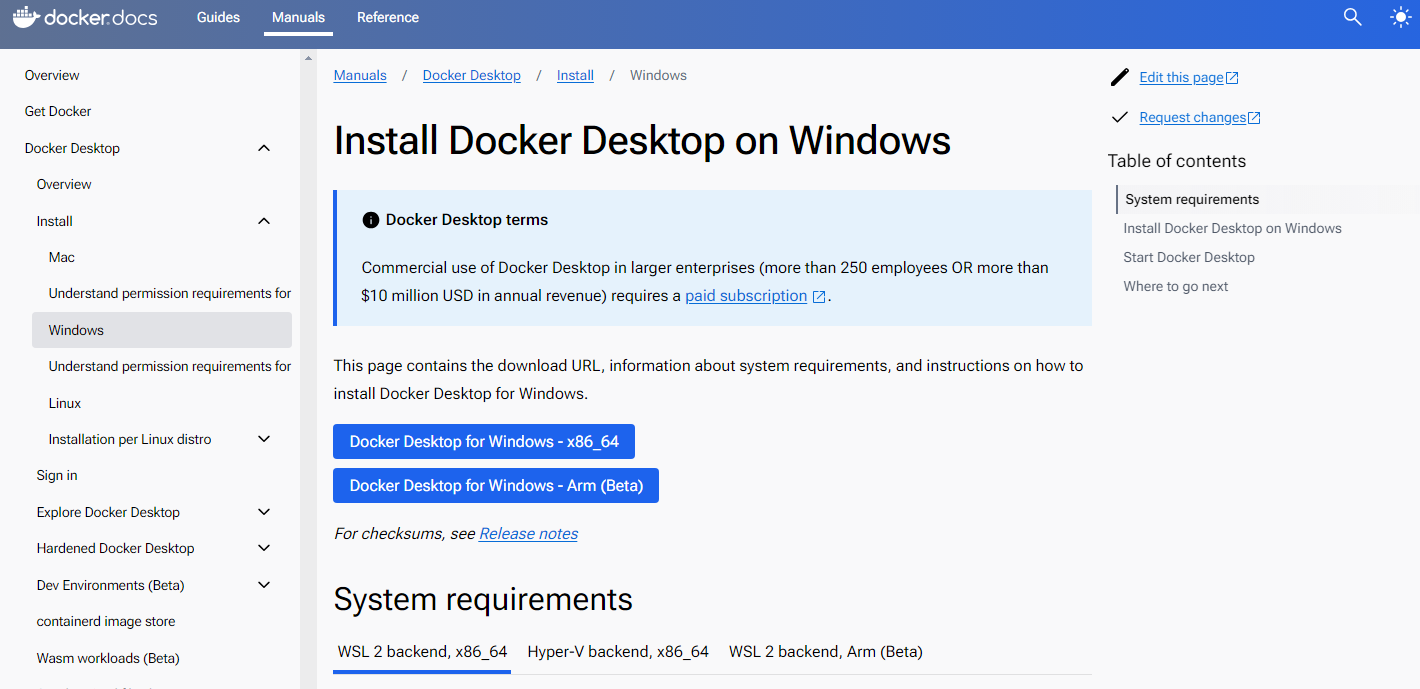Click the checkmark icon beside Request changes
This screenshot has height=689, width=1420.
1120,117
